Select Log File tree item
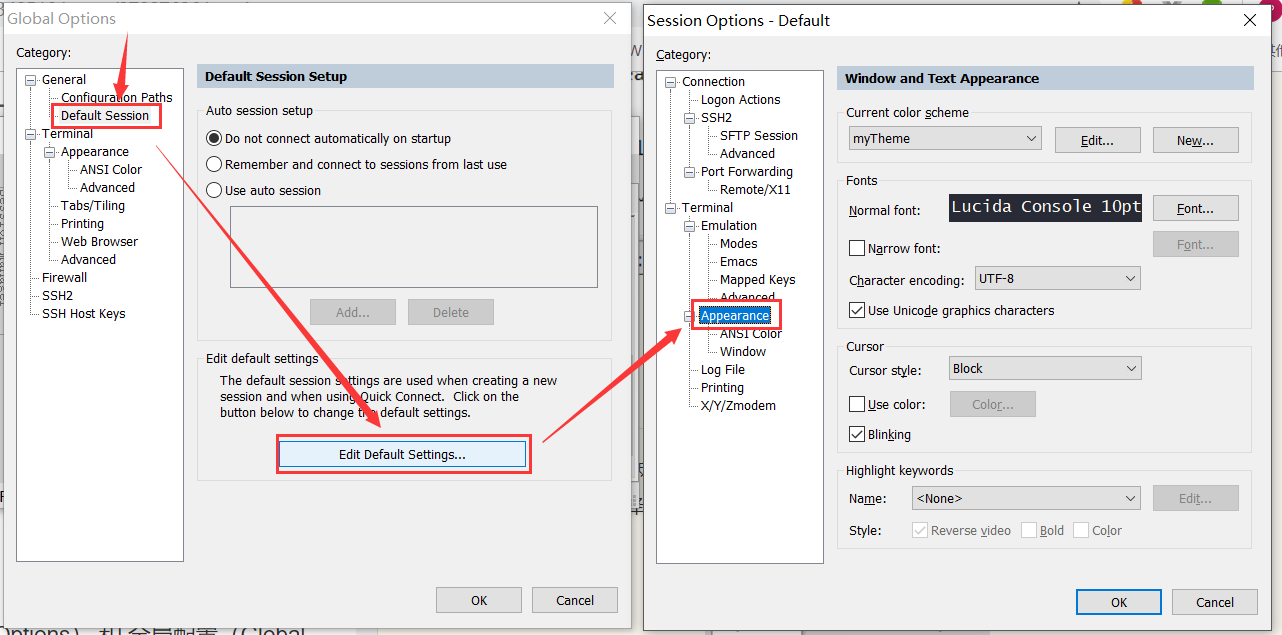This screenshot has height=635, width=1282. [723, 370]
